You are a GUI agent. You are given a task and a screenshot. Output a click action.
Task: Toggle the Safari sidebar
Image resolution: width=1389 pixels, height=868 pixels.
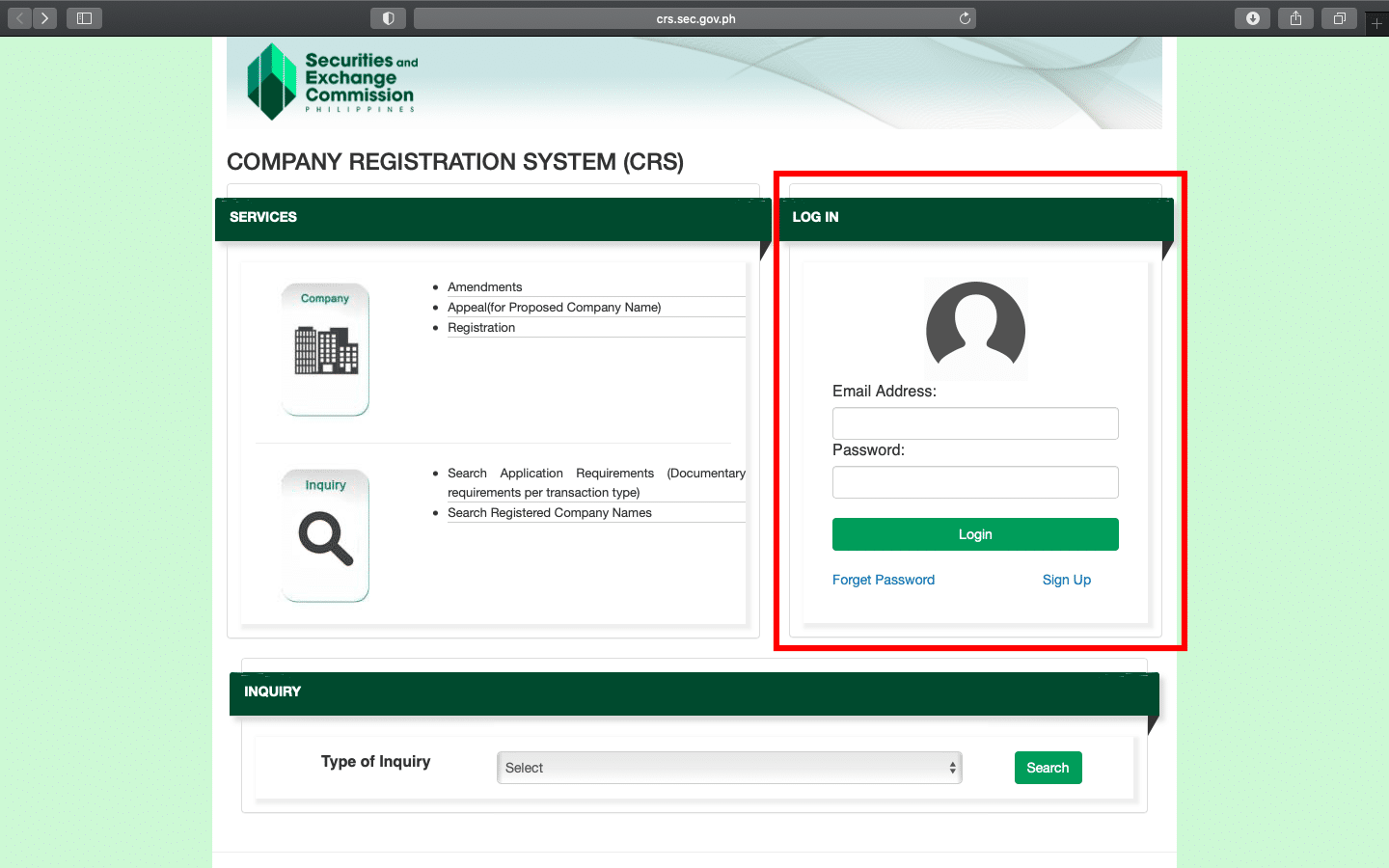pyautogui.click(x=84, y=18)
